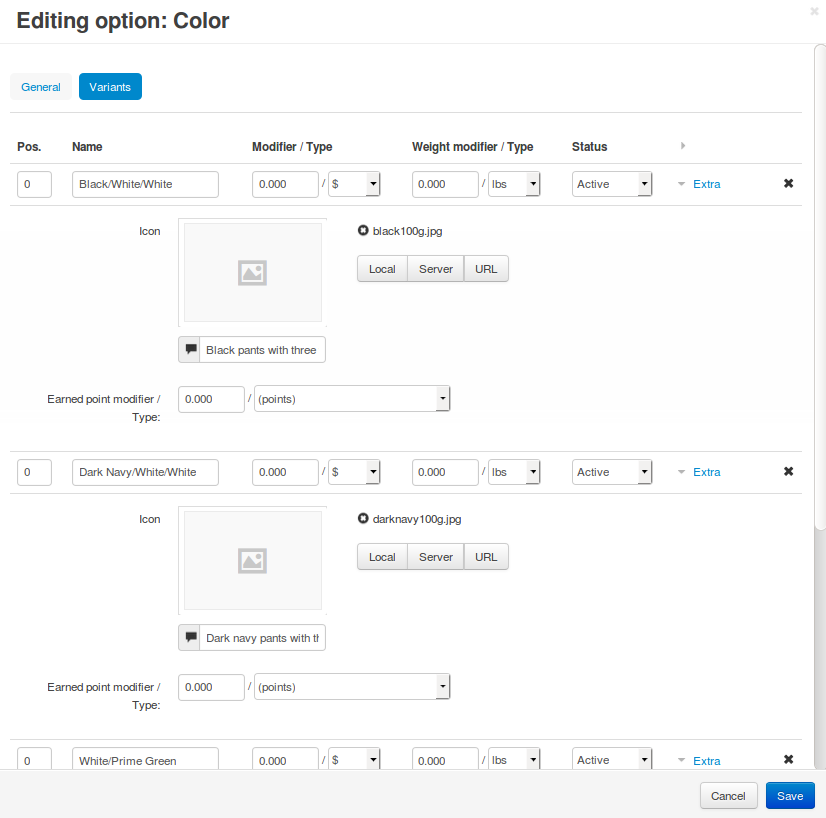Cancel editing the Color option
The height and width of the screenshot is (818, 826).
click(x=728, y=796)
